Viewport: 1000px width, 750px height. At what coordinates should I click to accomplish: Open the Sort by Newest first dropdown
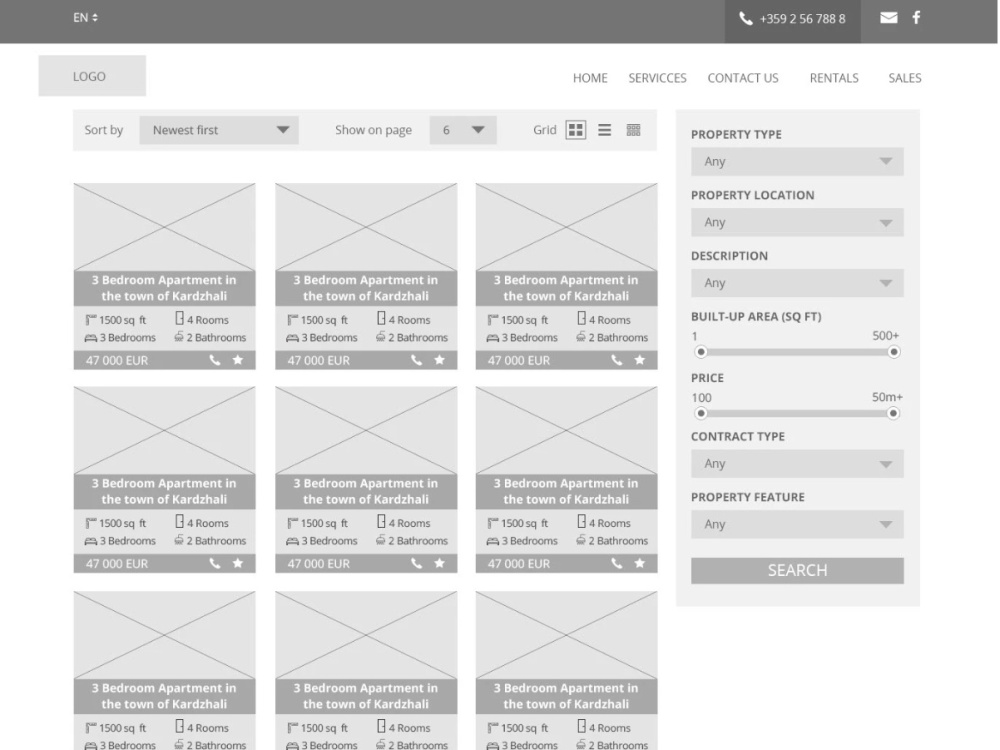click(219, 130)
